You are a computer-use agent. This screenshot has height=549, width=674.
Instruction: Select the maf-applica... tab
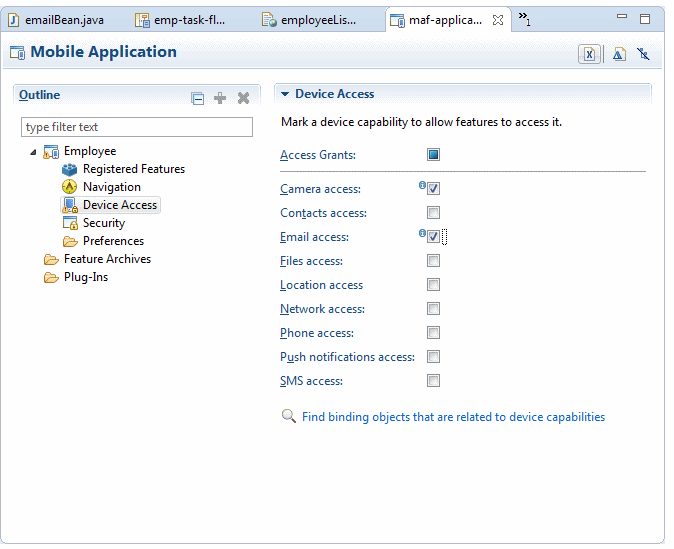pos(445,20)
